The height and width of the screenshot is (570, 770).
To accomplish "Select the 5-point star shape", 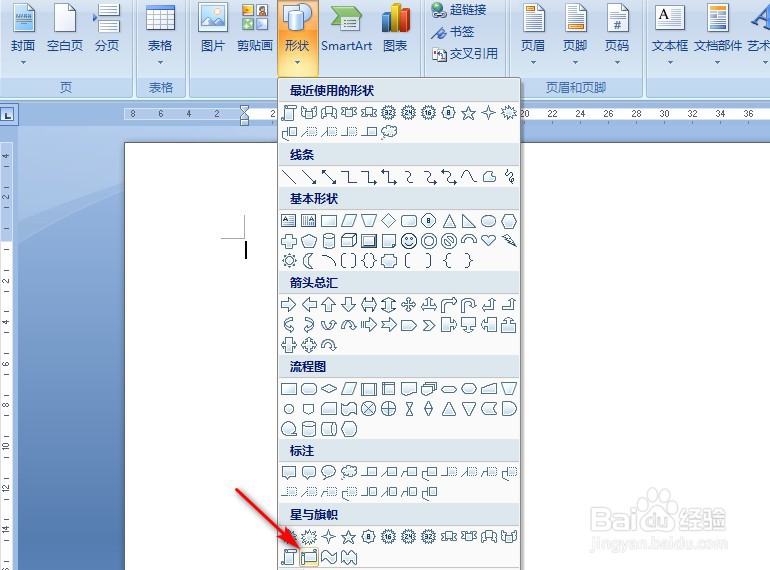I will point(349,537).
